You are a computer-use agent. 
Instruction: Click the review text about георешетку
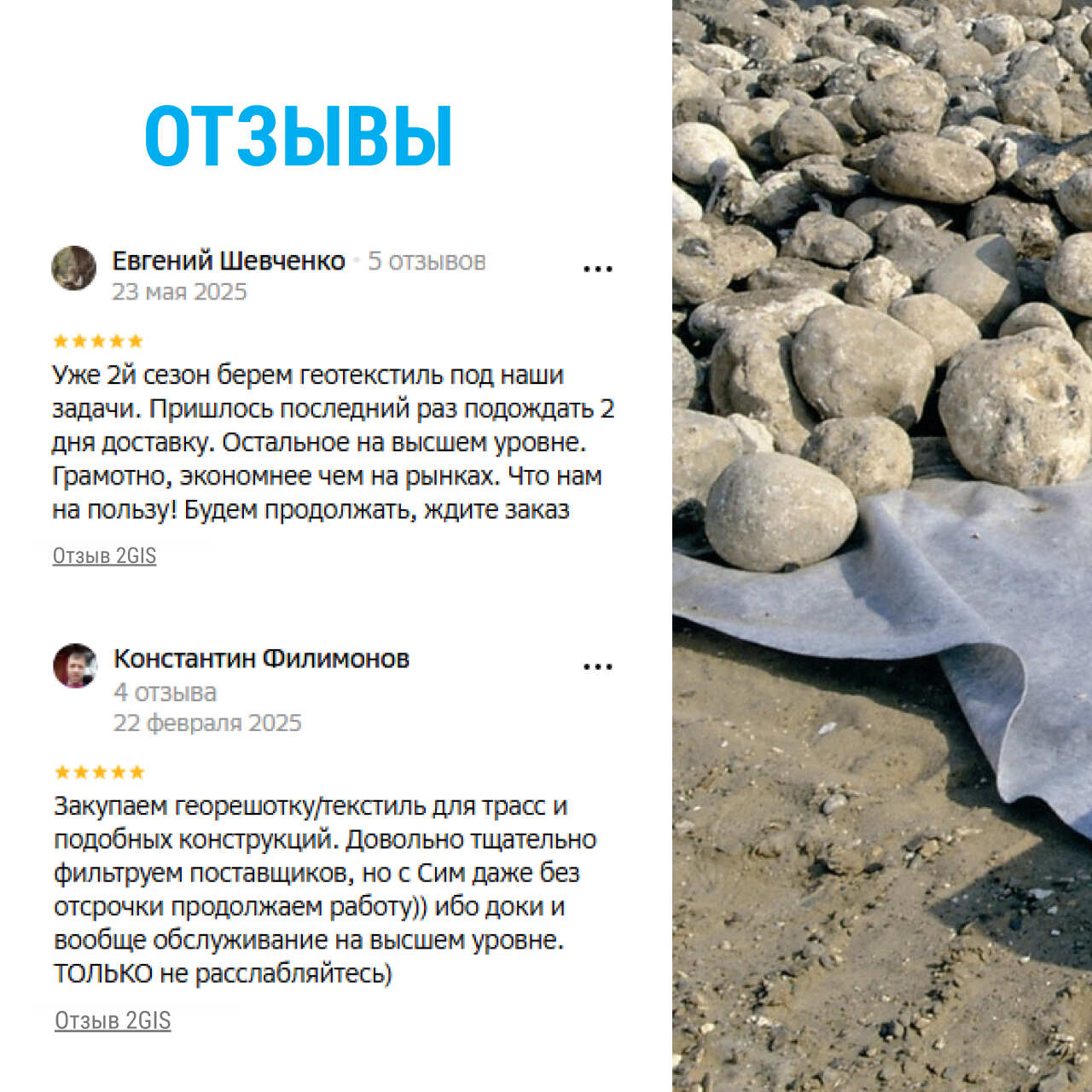click(325, 889)
